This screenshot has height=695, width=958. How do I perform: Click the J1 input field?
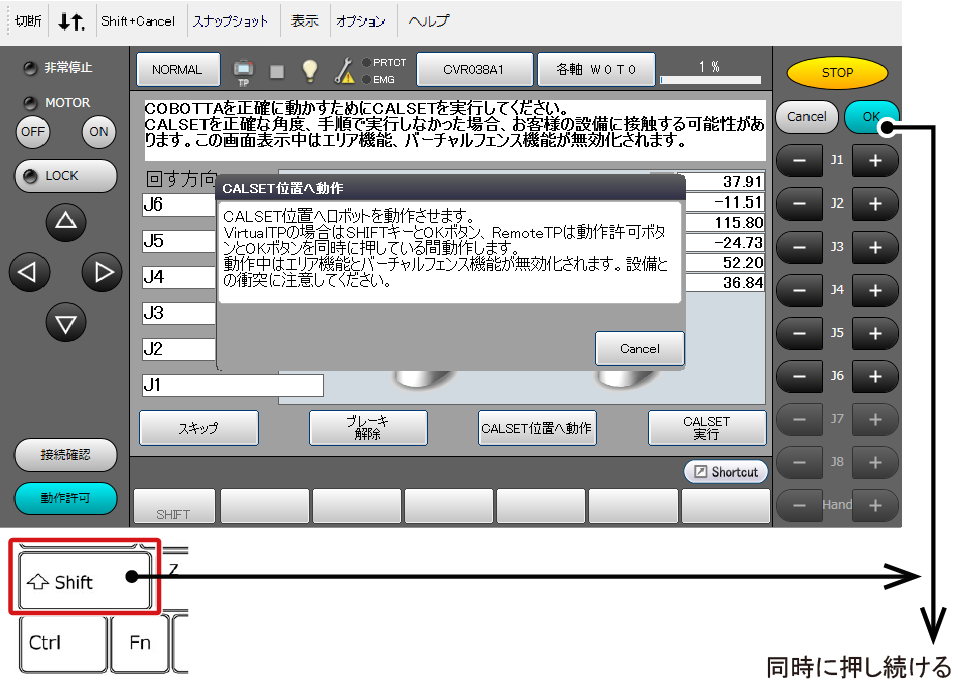tap(233, 385)
